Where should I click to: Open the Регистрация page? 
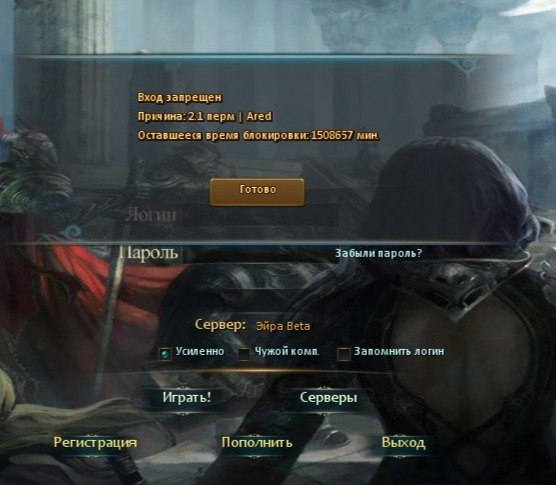(95, 442)
